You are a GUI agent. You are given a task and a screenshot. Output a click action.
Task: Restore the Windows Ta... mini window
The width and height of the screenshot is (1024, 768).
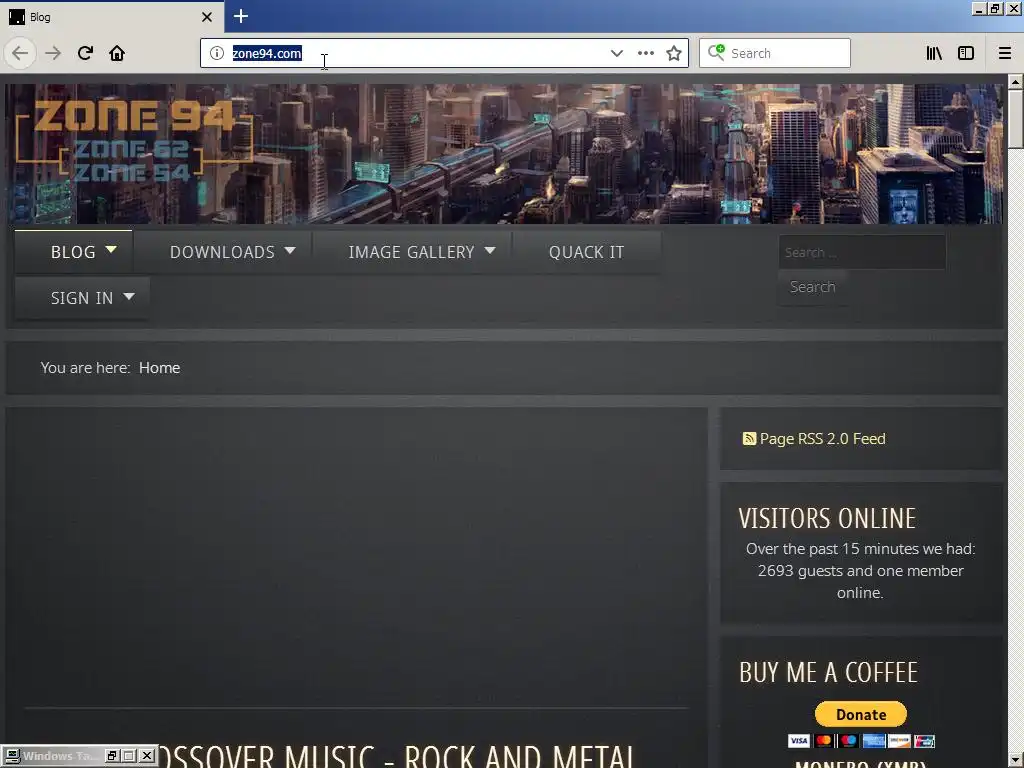(x=112, y=756)
